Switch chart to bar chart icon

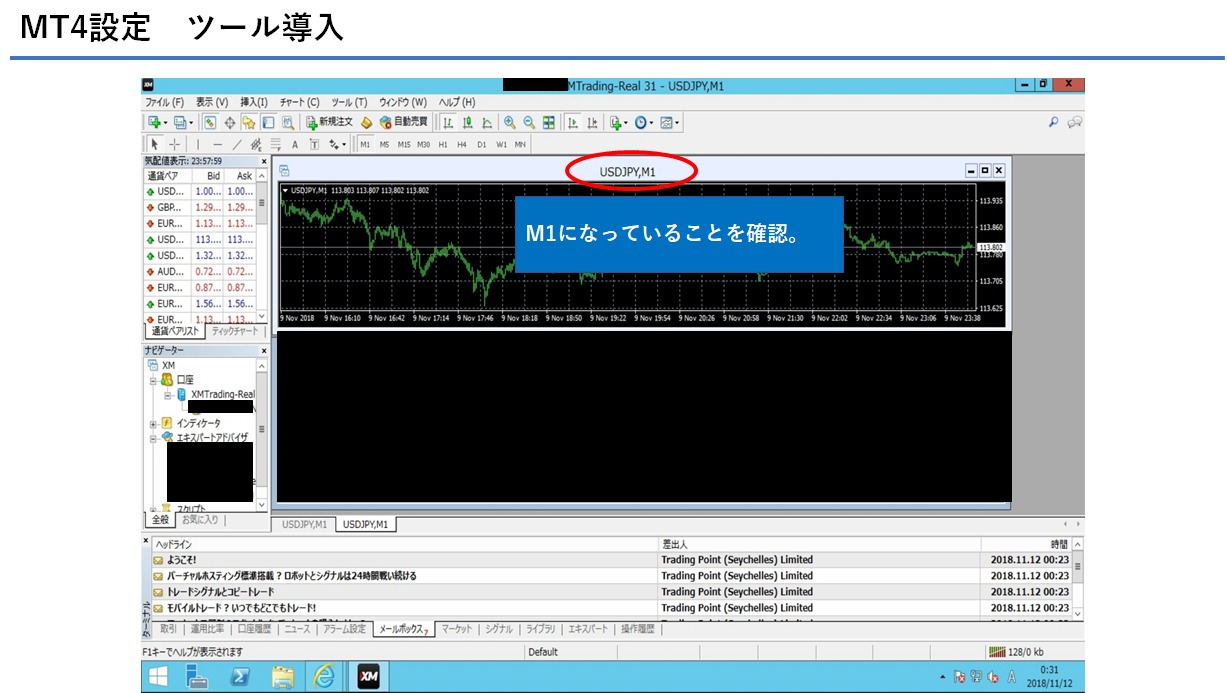click(x=448, y=123)
